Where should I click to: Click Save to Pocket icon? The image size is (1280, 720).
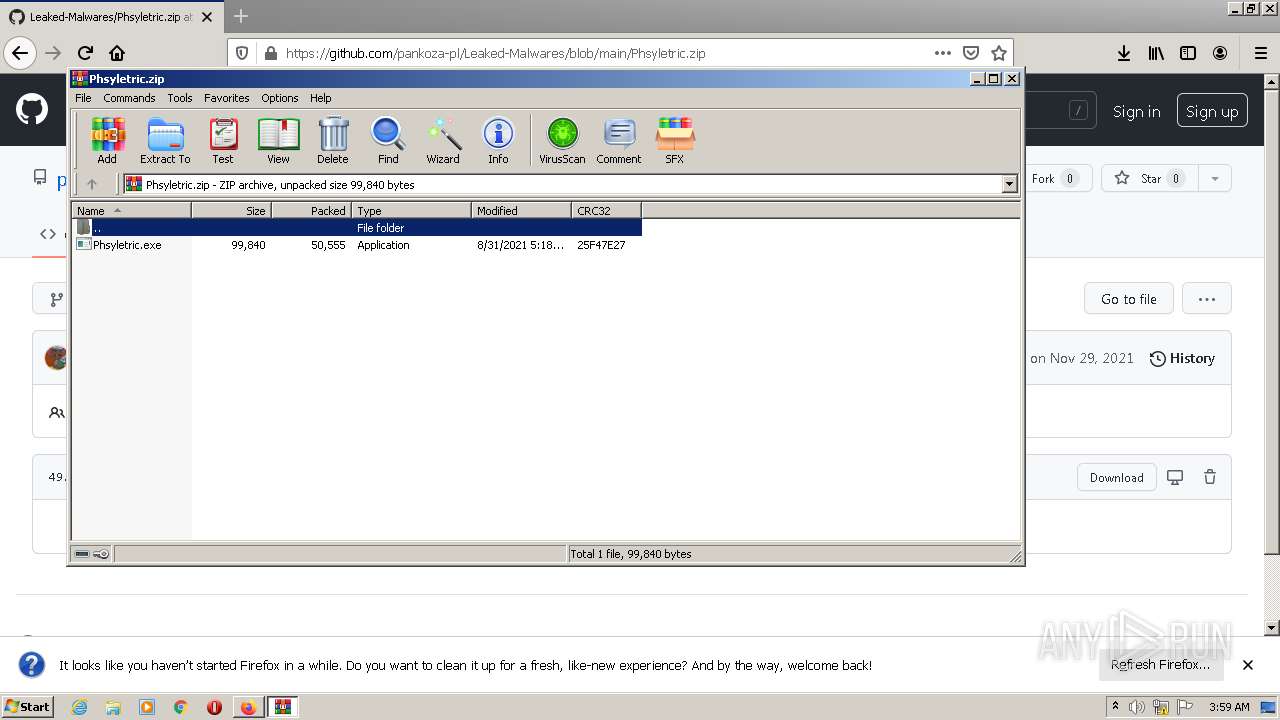[970, 53]
